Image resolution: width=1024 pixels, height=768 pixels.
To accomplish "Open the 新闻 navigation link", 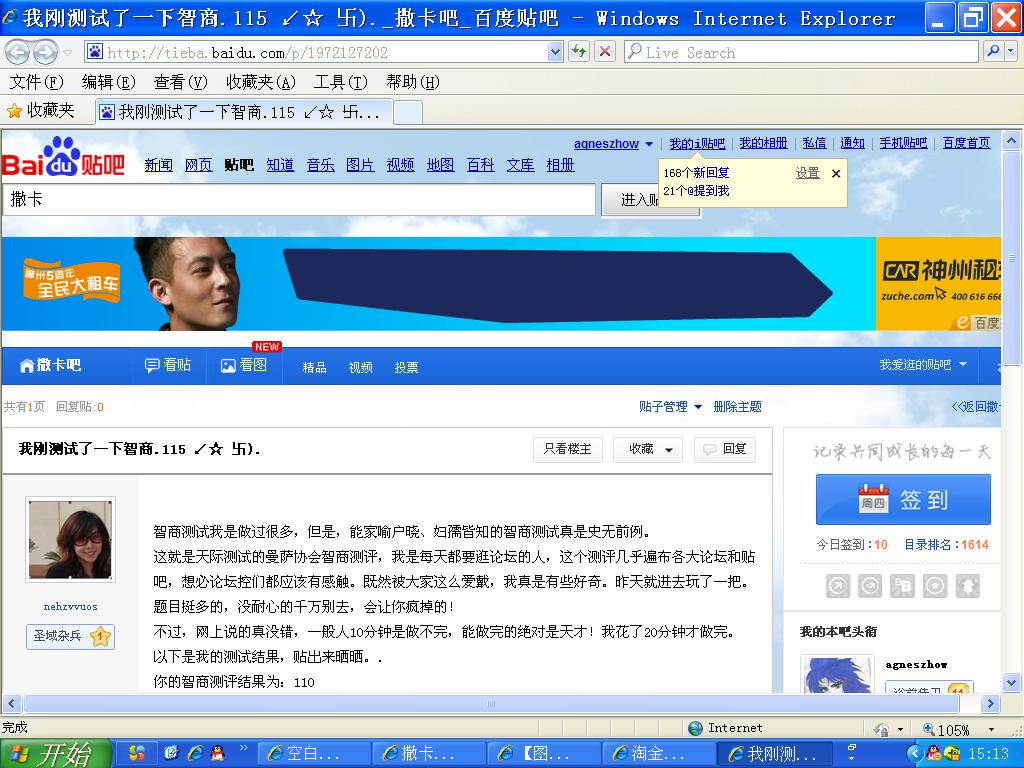I will point(159,165).
